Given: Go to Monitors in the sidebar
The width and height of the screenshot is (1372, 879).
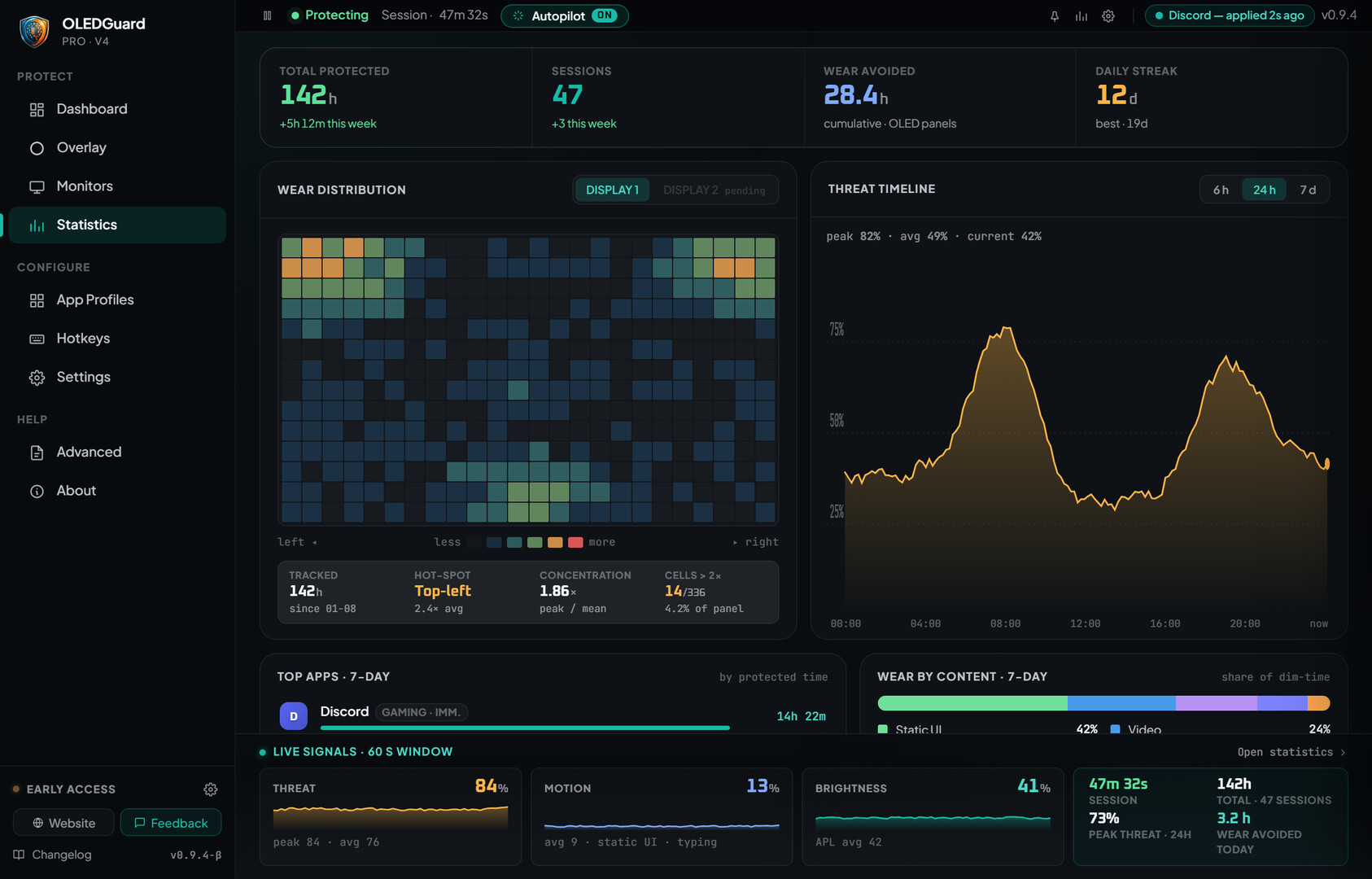Looking at the screenshot, I should pyautogui.click(x=117, y=186).
